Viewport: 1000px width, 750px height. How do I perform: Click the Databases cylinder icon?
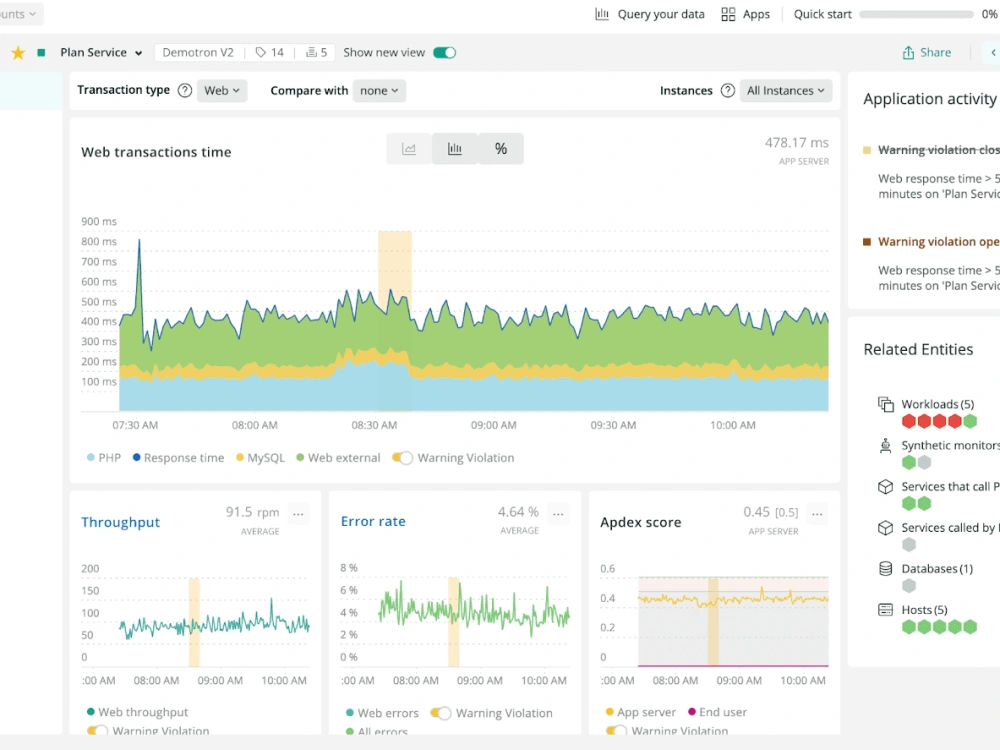click(885, 569)
